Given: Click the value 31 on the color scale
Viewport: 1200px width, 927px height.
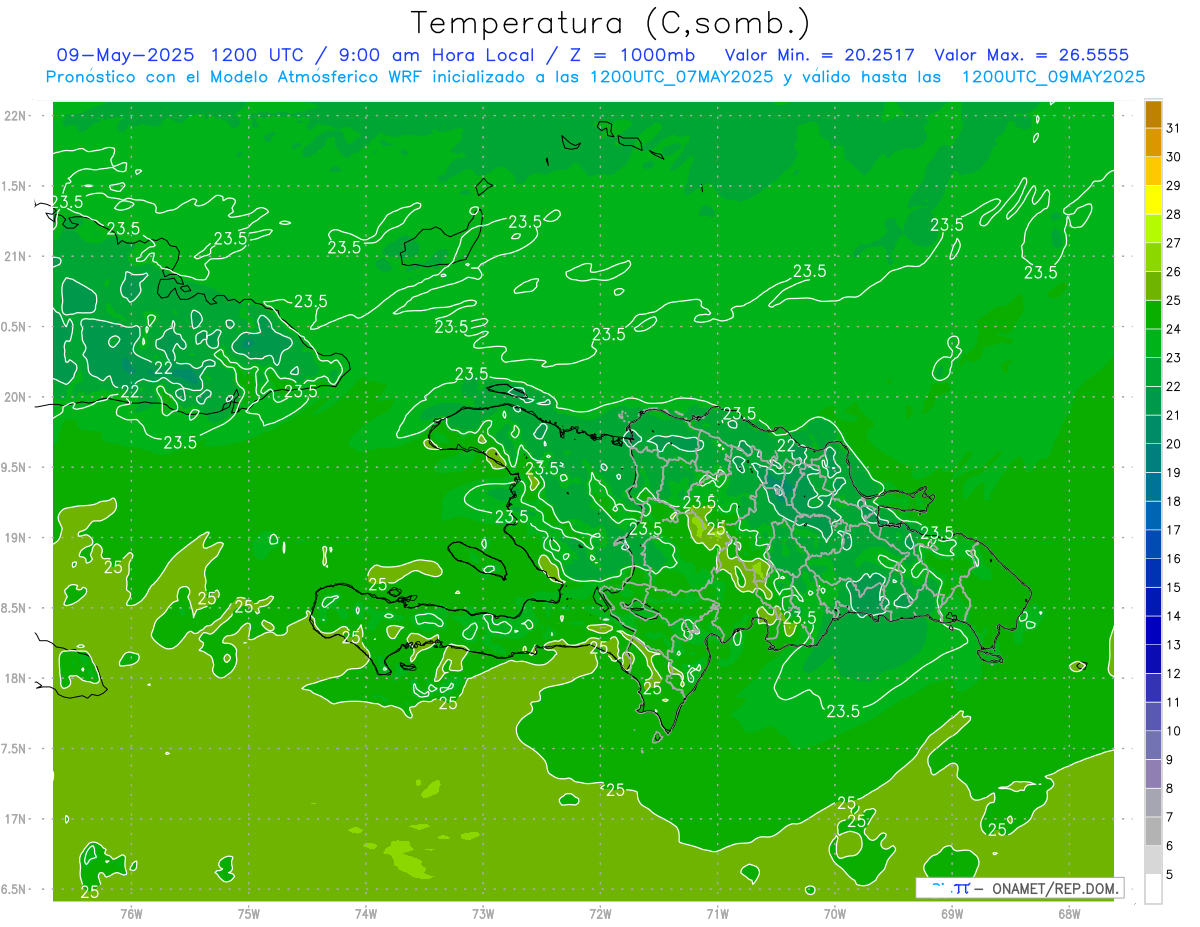Looking at the screenshot, I should [x=1174, y=128].
